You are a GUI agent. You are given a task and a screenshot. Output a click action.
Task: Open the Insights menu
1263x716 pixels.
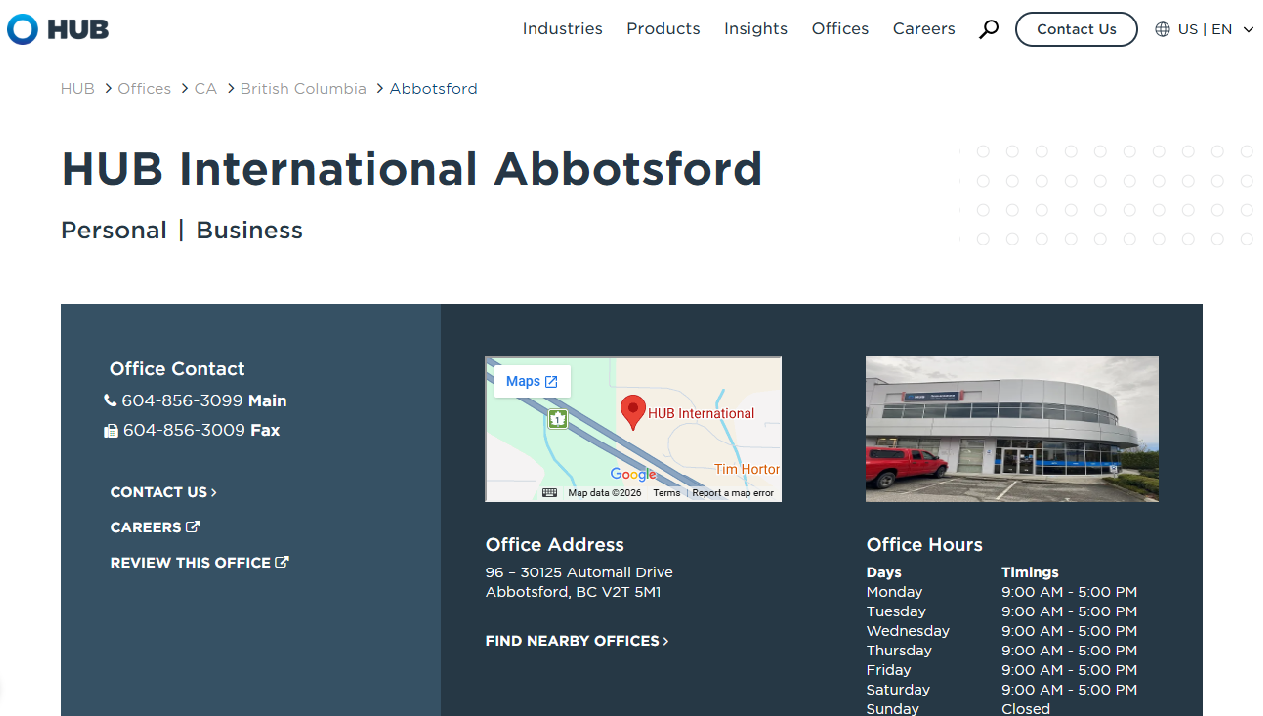755,29
